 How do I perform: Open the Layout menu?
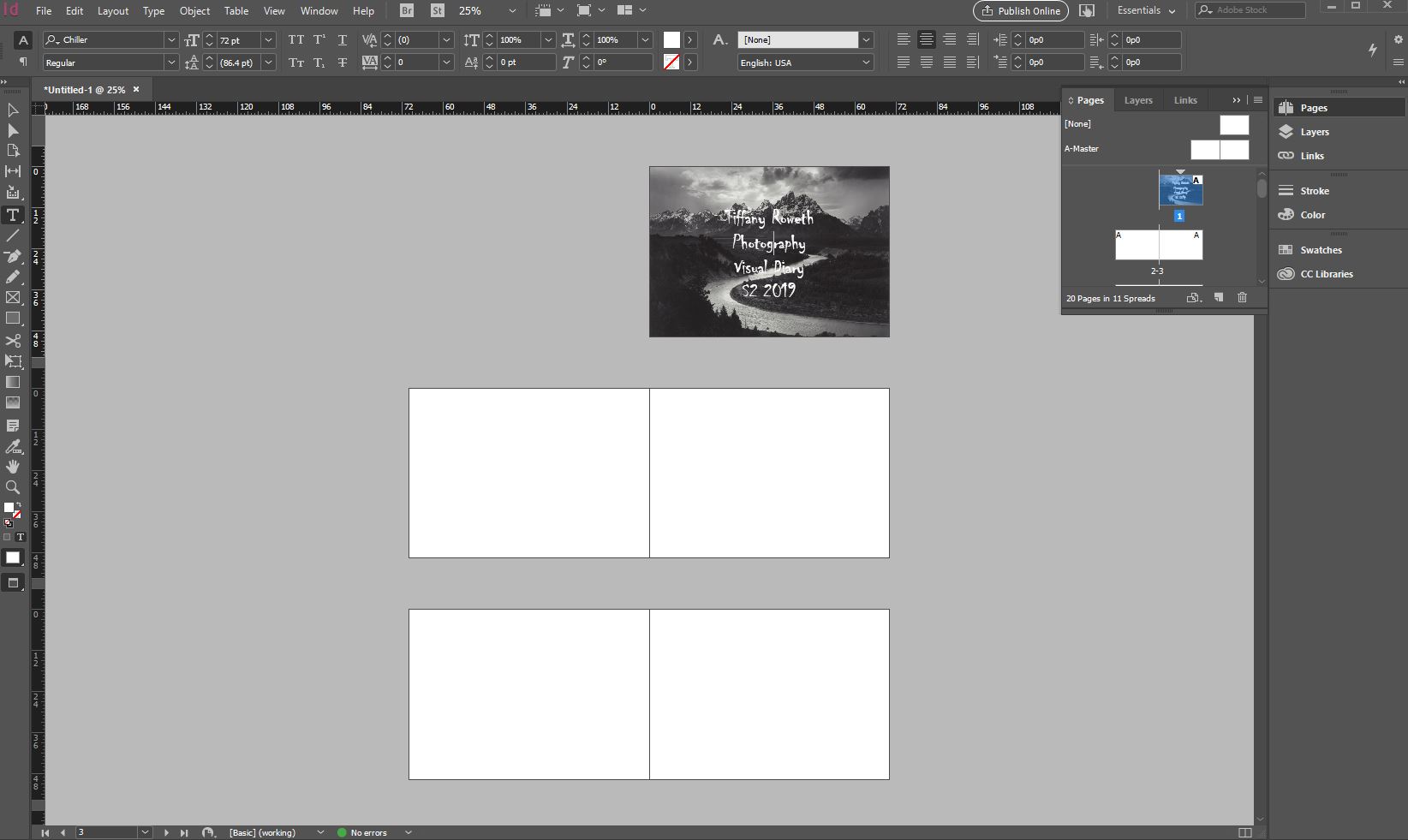(112, 11)
